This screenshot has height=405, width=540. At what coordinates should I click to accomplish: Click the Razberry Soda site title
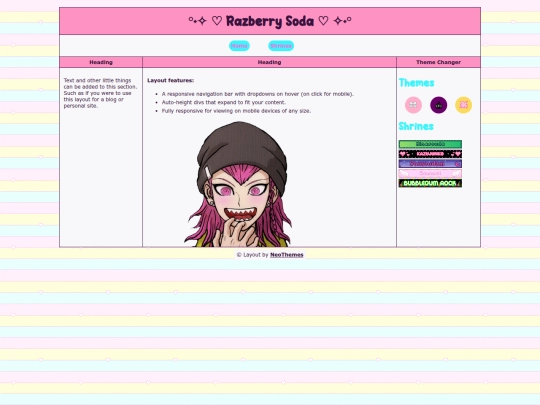(270, 21)
